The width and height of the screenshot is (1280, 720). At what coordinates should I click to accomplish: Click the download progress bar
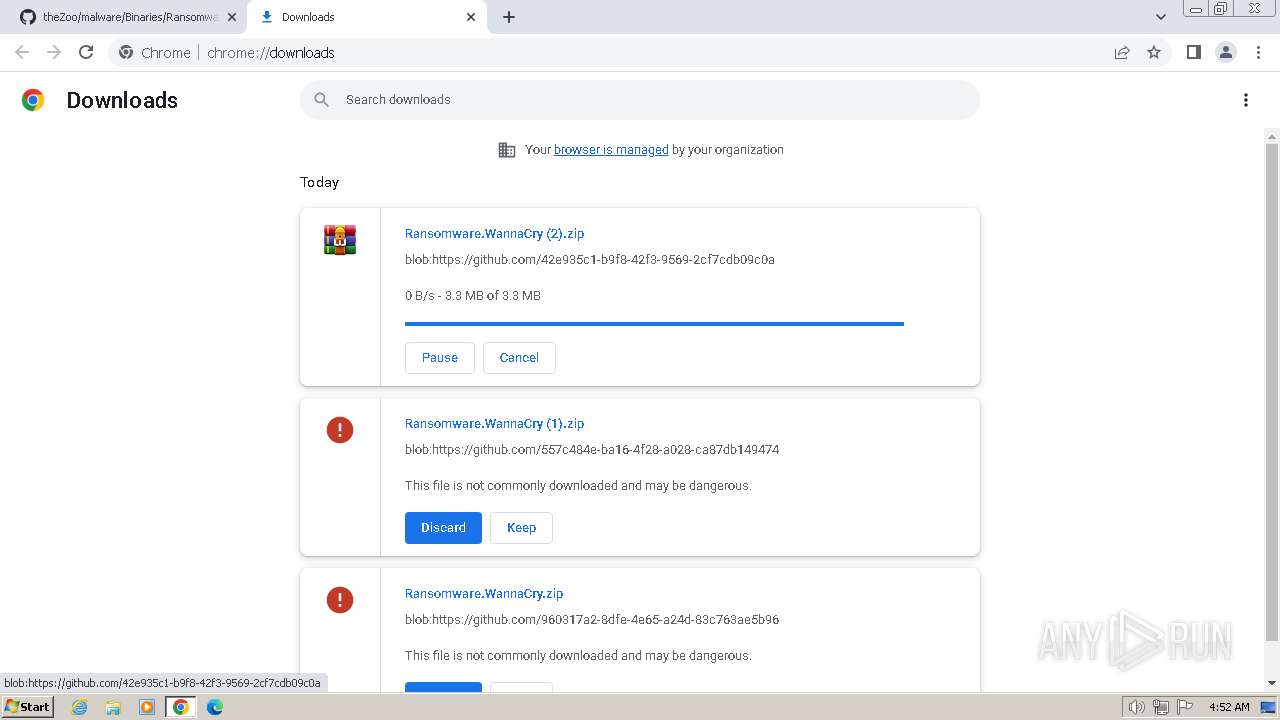point(654,324)
